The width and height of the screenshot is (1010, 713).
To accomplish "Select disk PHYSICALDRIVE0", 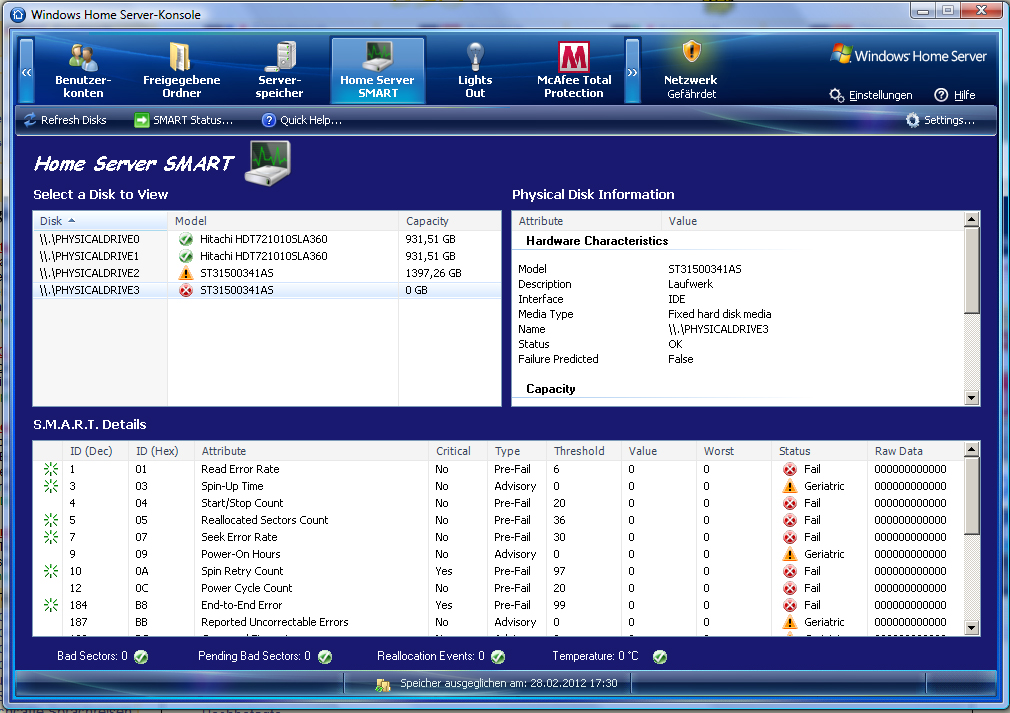I will 267,239.
